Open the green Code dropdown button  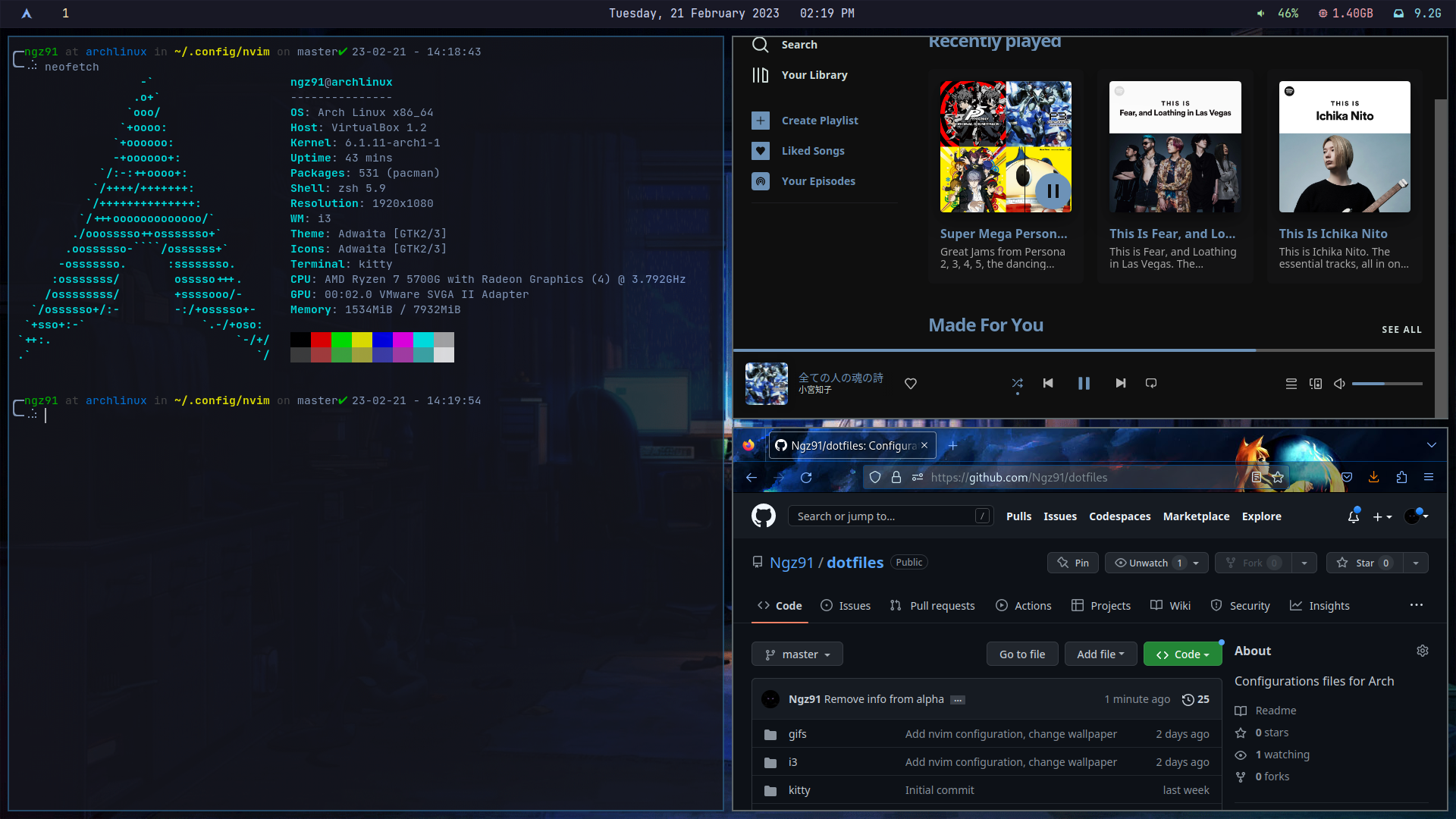click(1181, 654)
